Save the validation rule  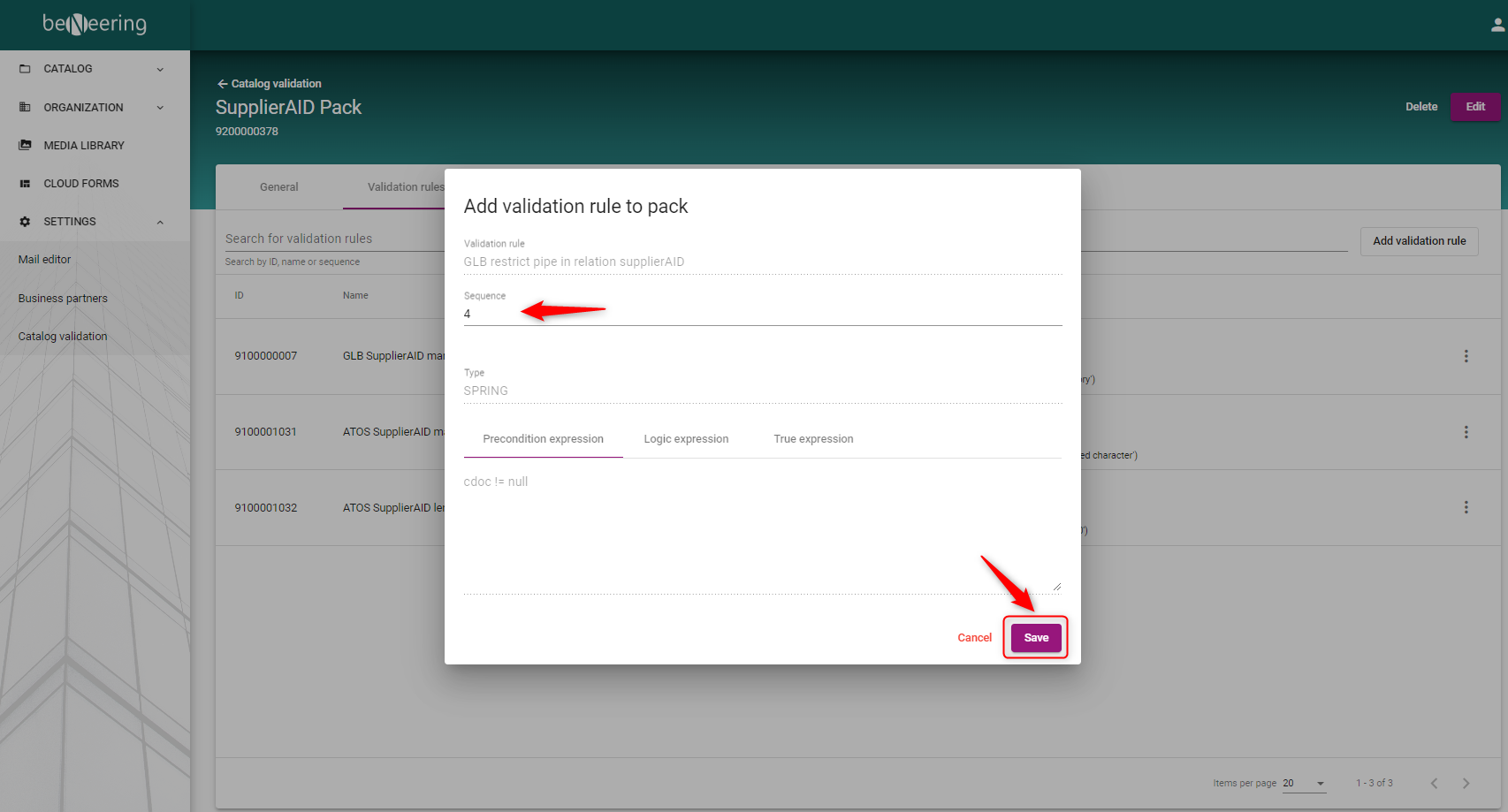pos(1036,638)
